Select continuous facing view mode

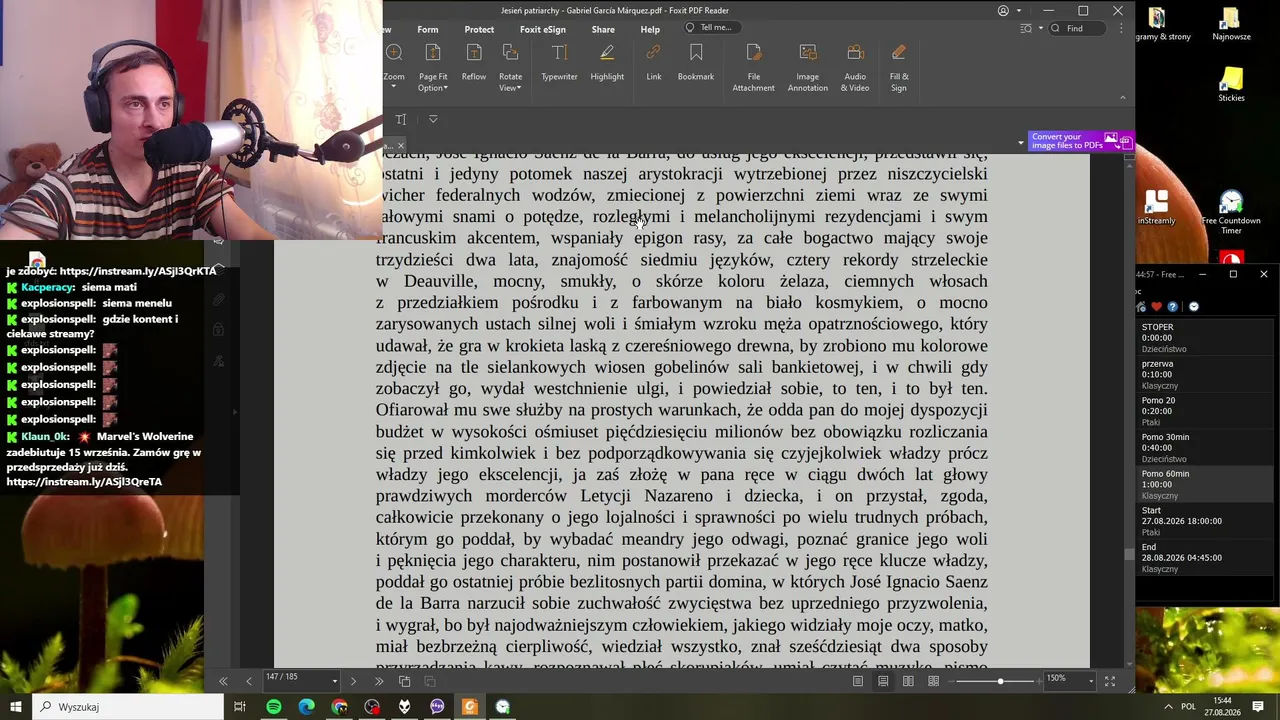[x=933, y=681]
